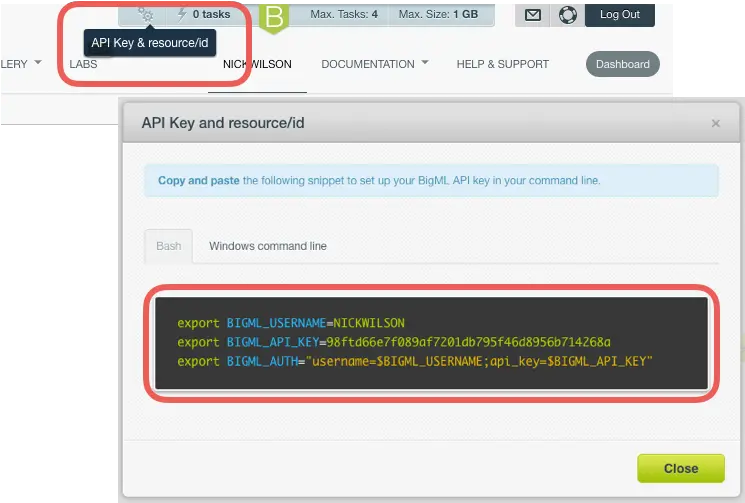745x503 pixels.
Task: Click the BIGML_AUTH export line
Action: point(414,360)
